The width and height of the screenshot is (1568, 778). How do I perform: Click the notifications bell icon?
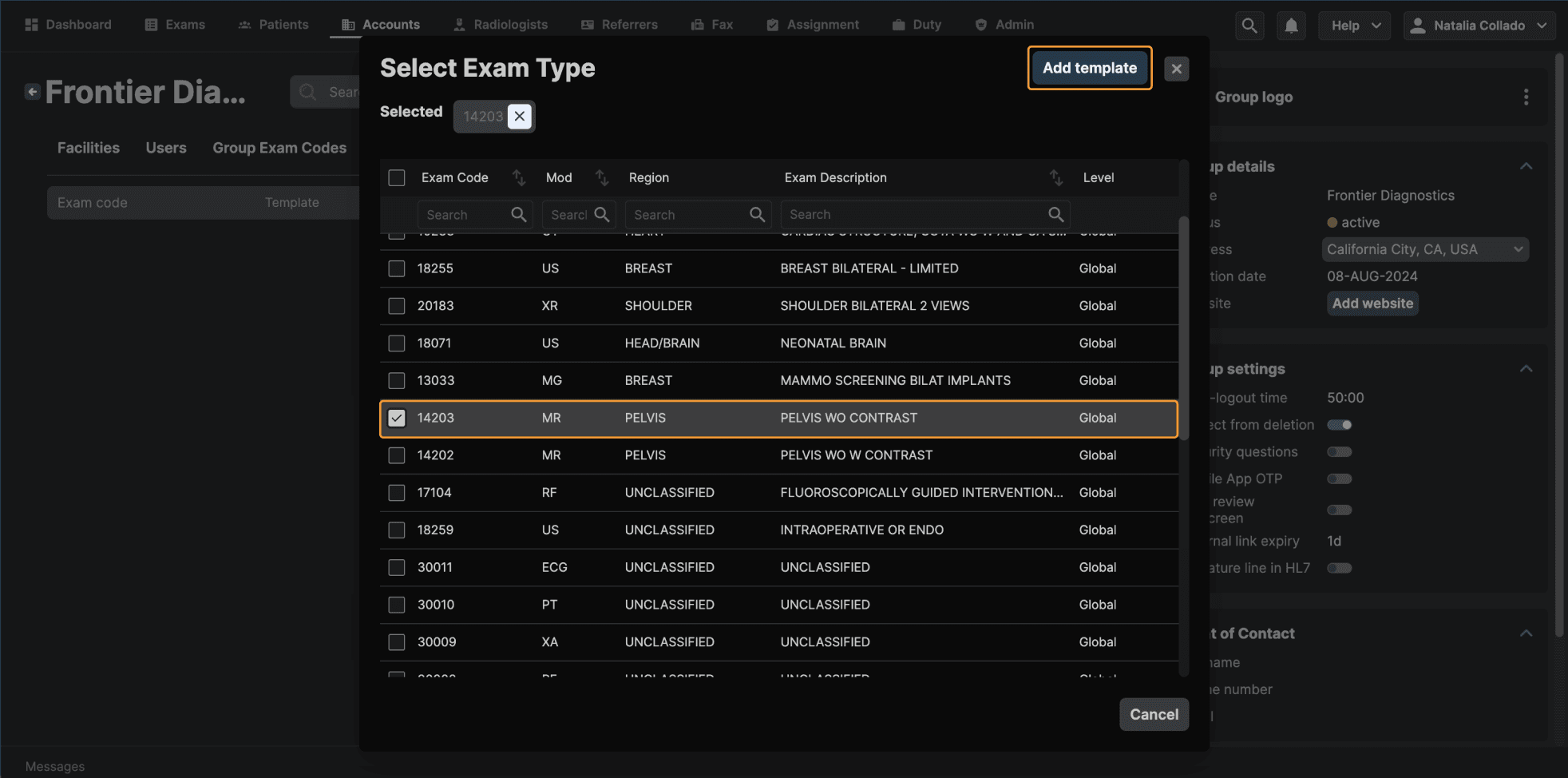(x=1291, y=26)
